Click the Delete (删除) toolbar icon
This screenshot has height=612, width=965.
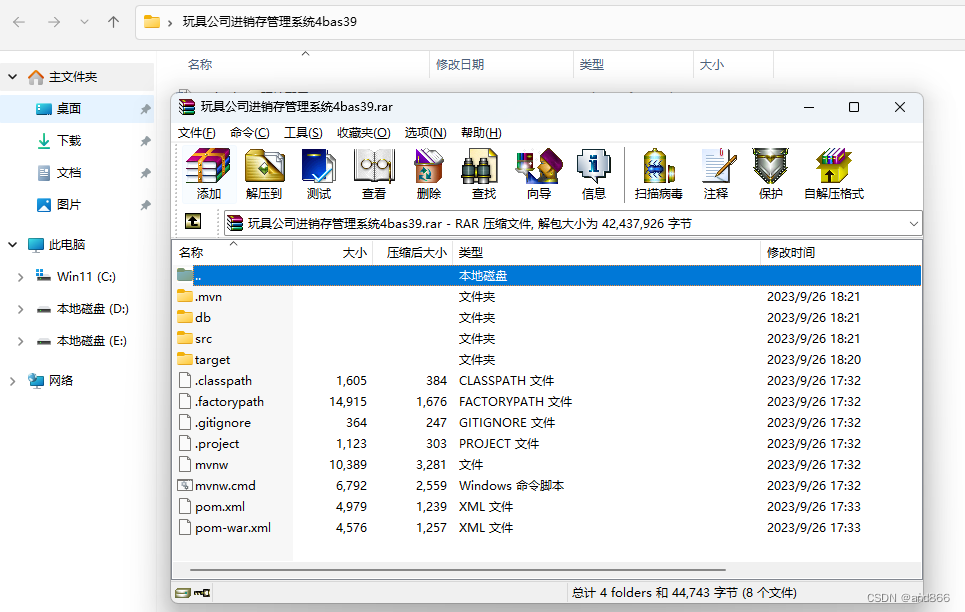click(428, 174)
